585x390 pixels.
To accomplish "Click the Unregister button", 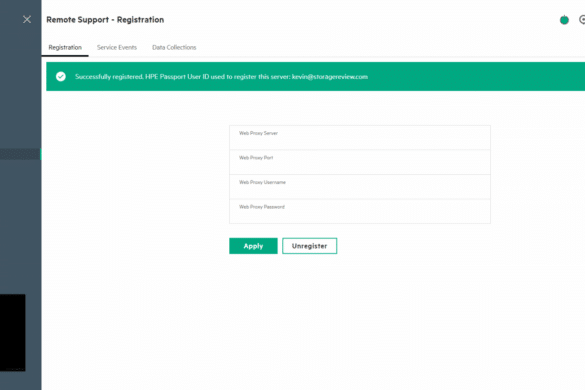I will pos(310,246).
